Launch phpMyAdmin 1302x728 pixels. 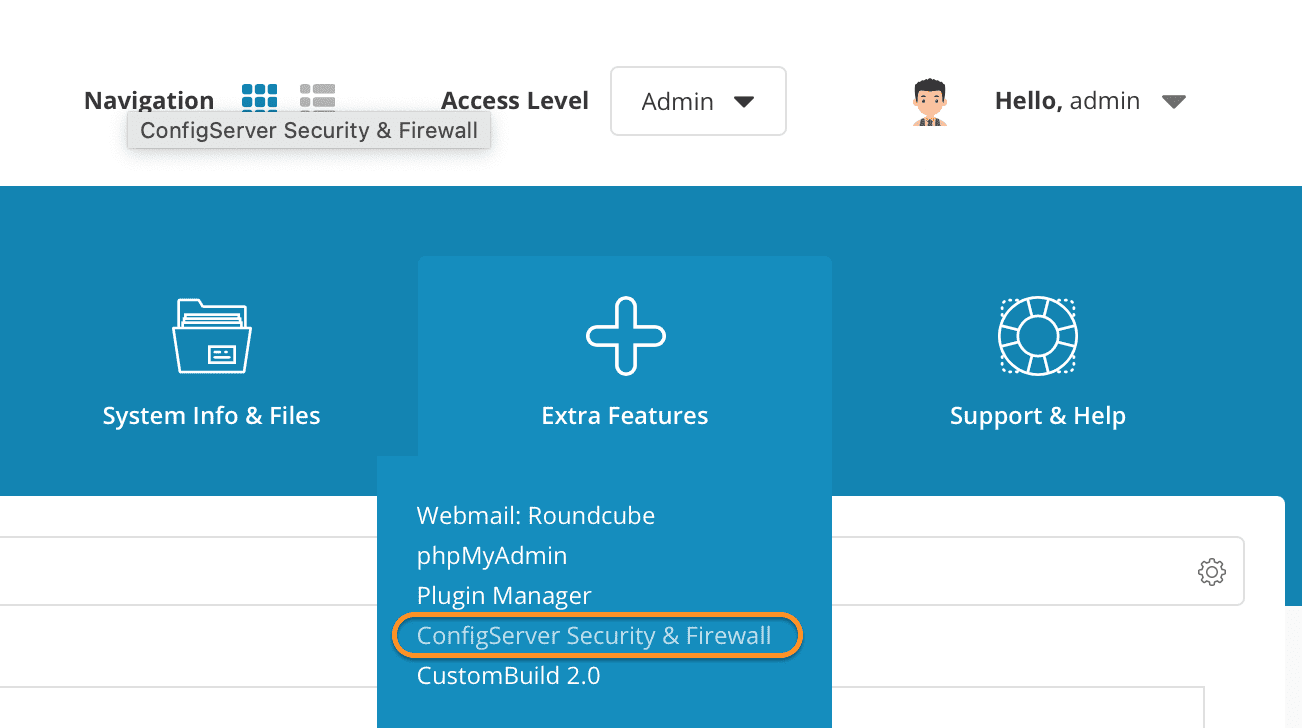pos(491,555)
